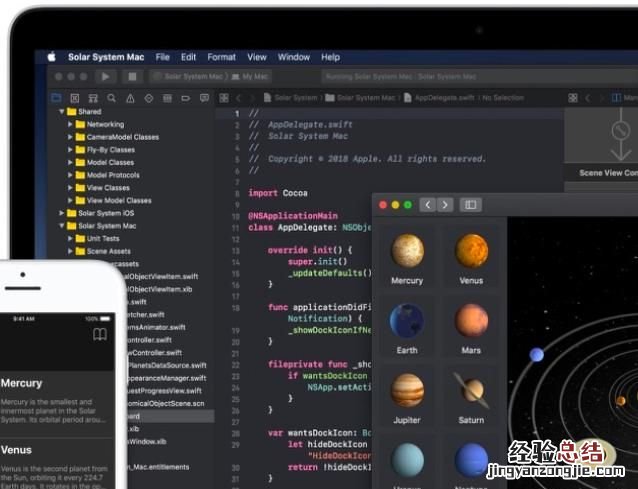Screen dimensions: 638x489
Task: Click the Run (play) button in Xcode toolbar
Action: coord(106,76)
